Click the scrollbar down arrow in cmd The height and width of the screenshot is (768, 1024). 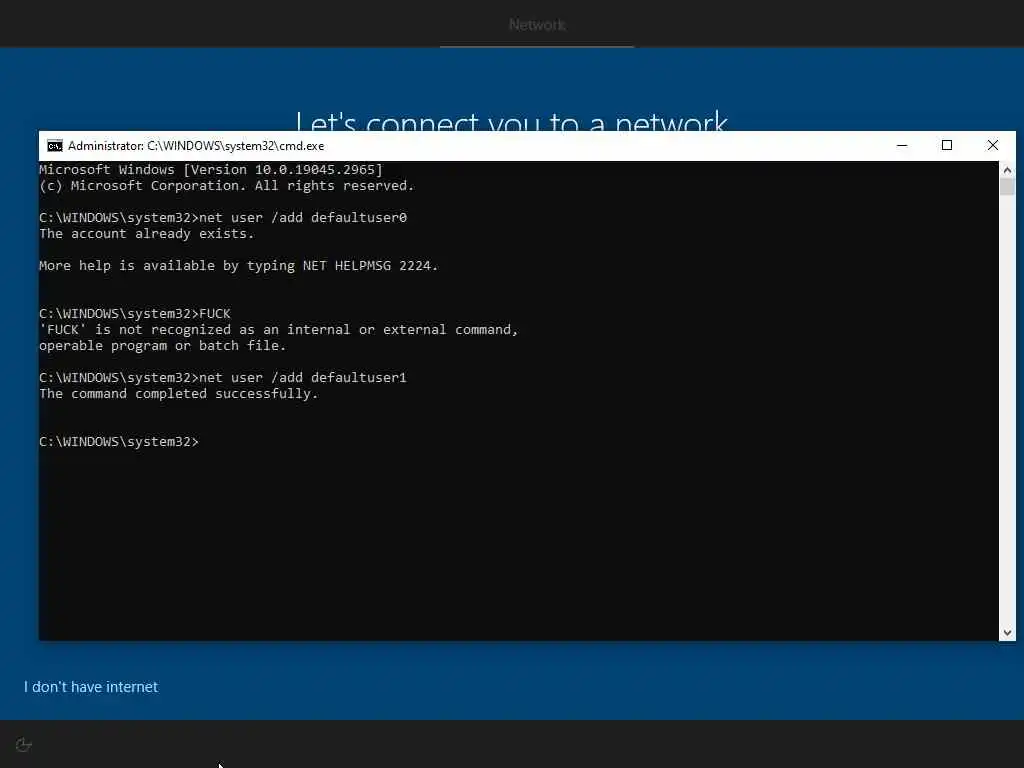click(x=1007, y=632)
